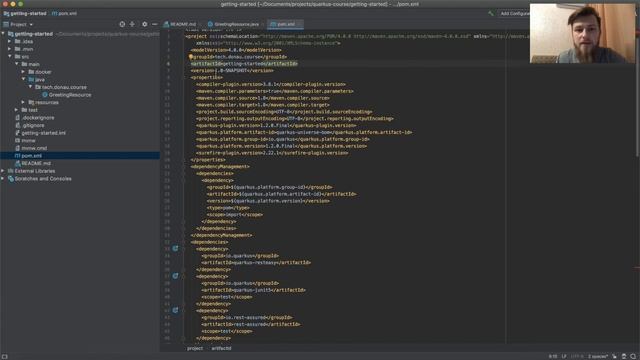The width and height of the screenshot is (640, 360).
Task: Click the locate/select opened file target icon
Action: pyautogui.click(x=122, y=24)
